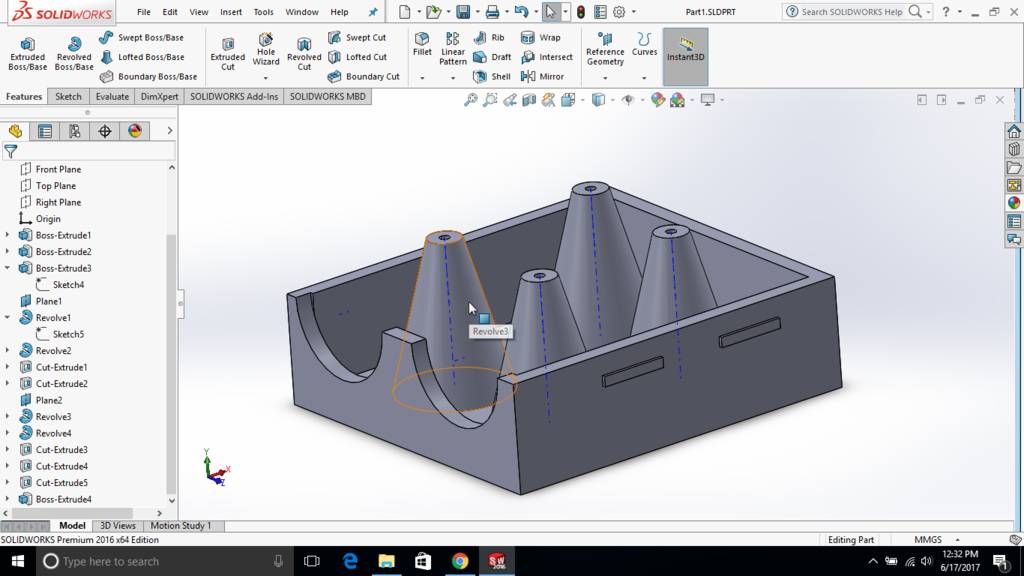Select Lofted Cut feature
The height and width of the screenshot is (576, 1024).
click(357, 57)
